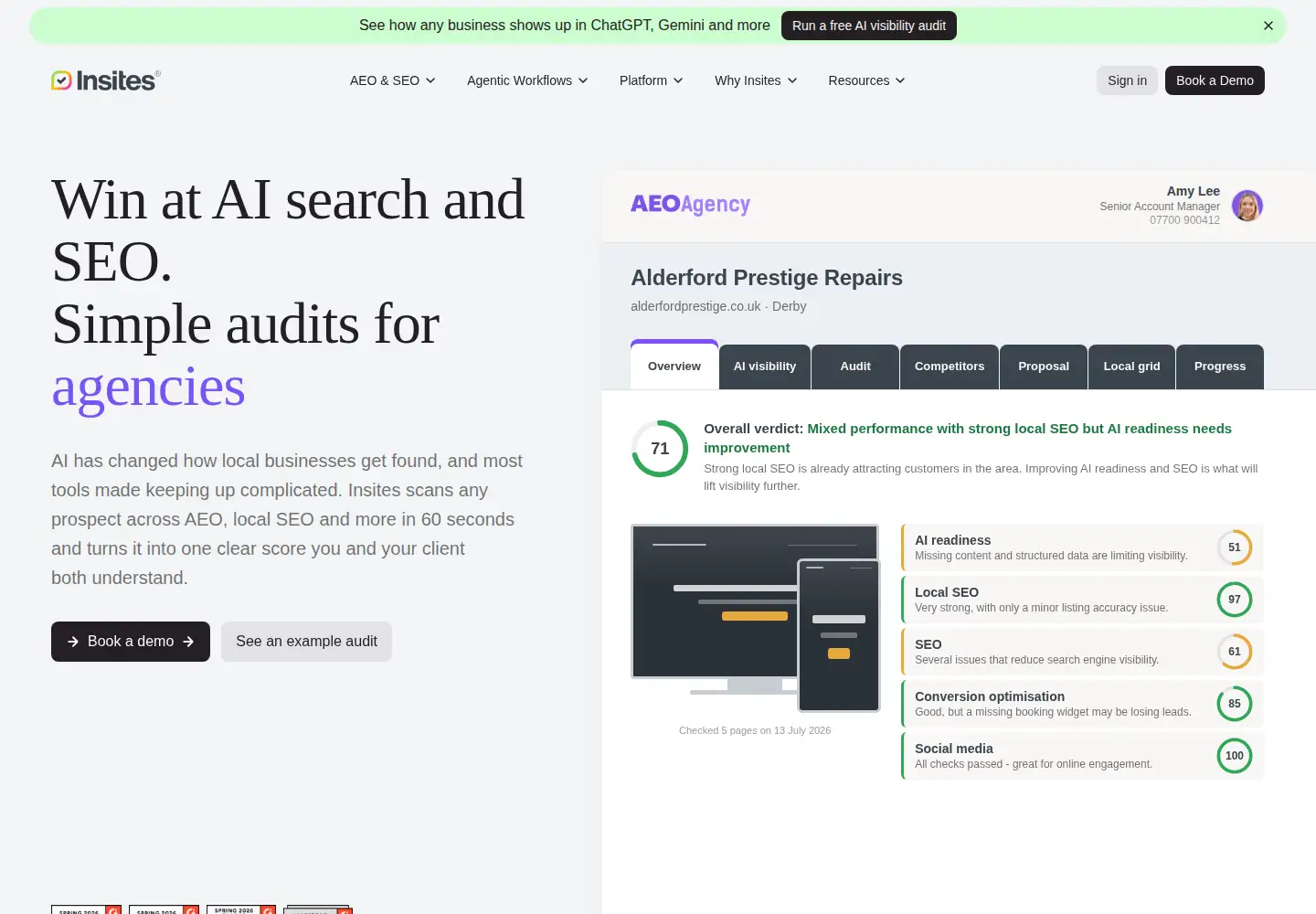1316x914 pixels.
Task: Expand the Agentic Workflows menu
Action: point(527,80)
